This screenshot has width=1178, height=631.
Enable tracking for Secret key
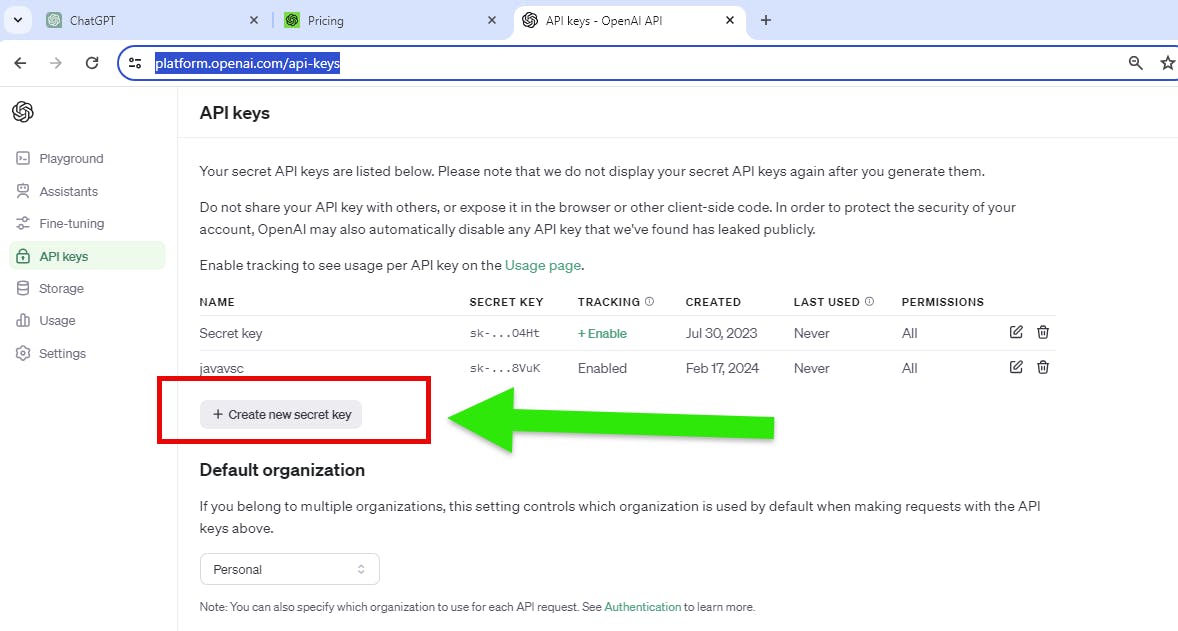point(602,334)
